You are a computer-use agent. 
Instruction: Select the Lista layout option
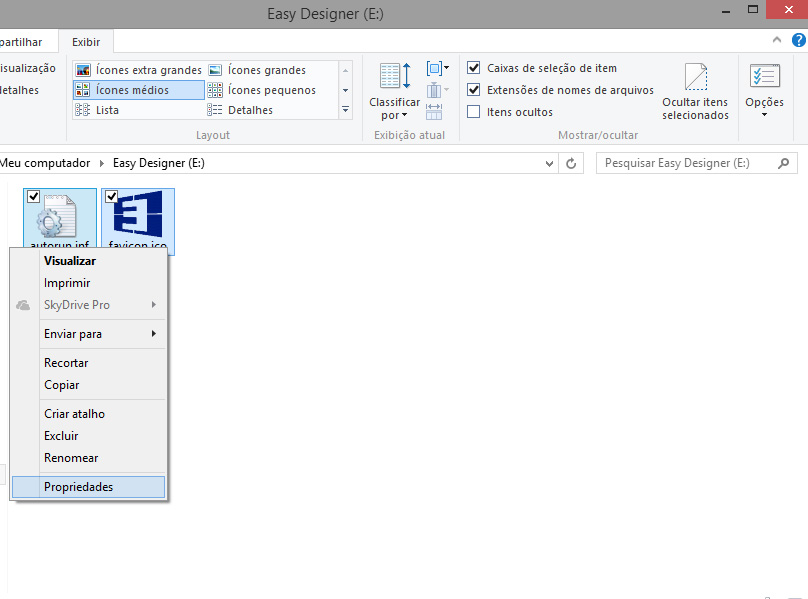(107, 110)
